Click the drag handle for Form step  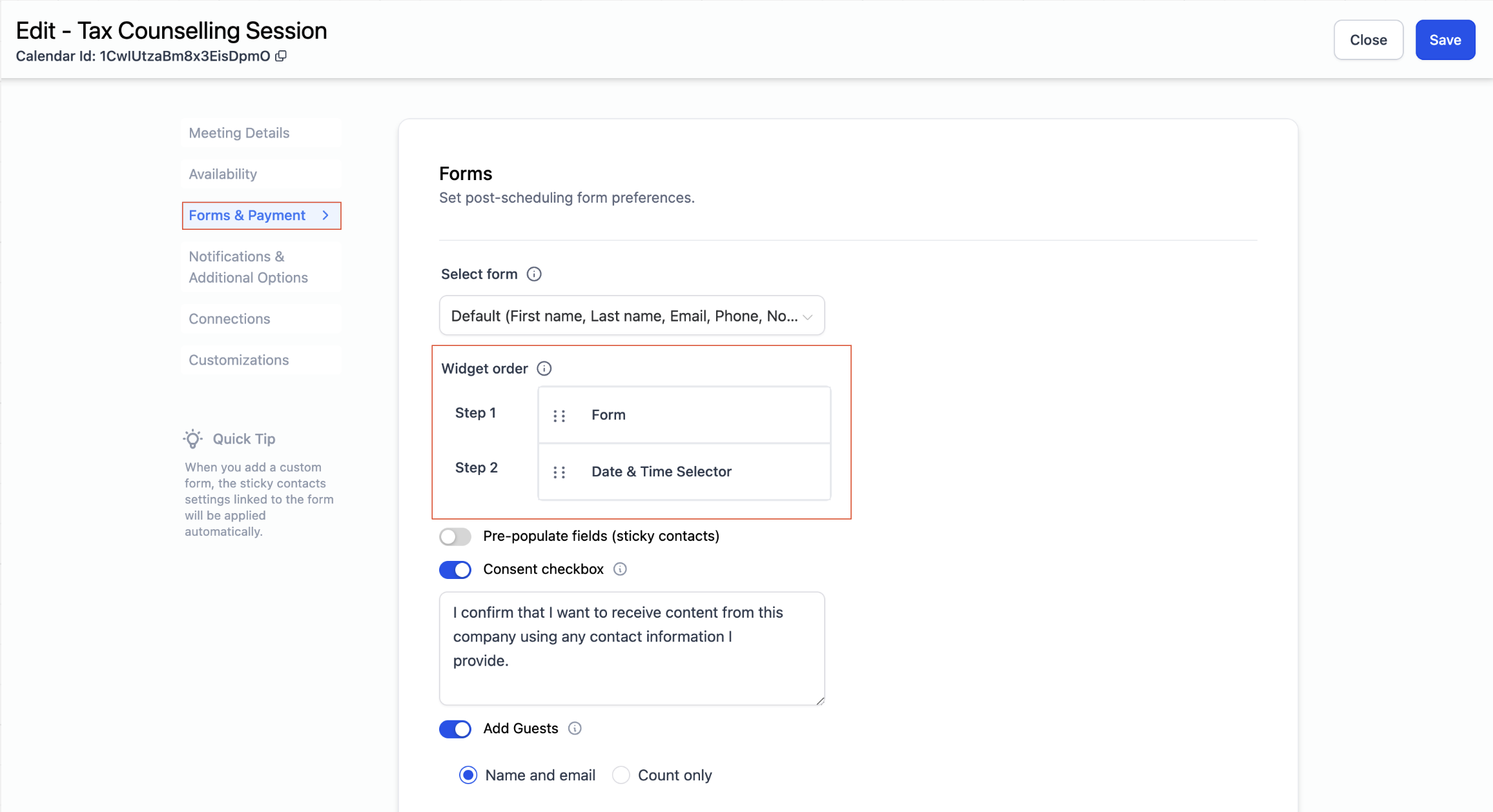coord(559,416)
